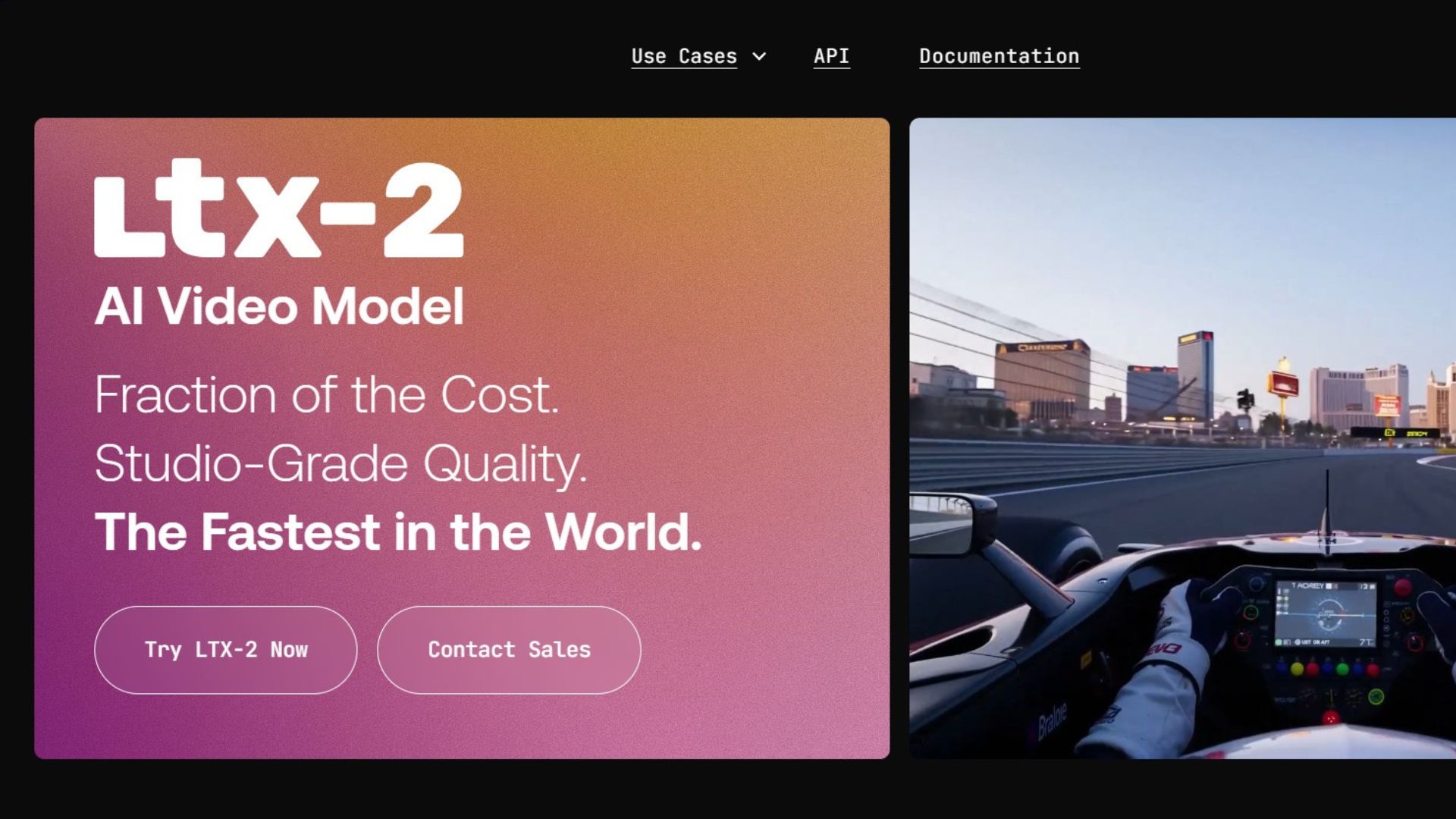The image size is (1456, 819).
Task: Go to the API page
Action: 831,56
